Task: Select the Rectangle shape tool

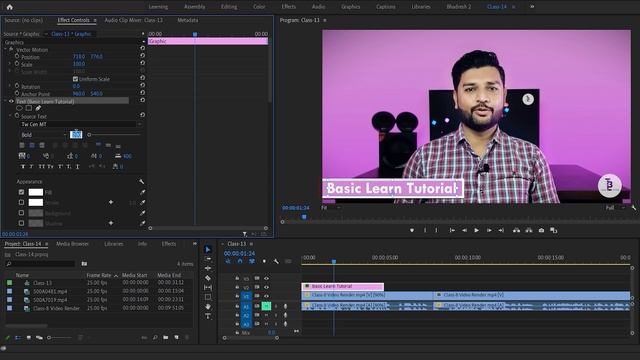Action: [208, 297]
